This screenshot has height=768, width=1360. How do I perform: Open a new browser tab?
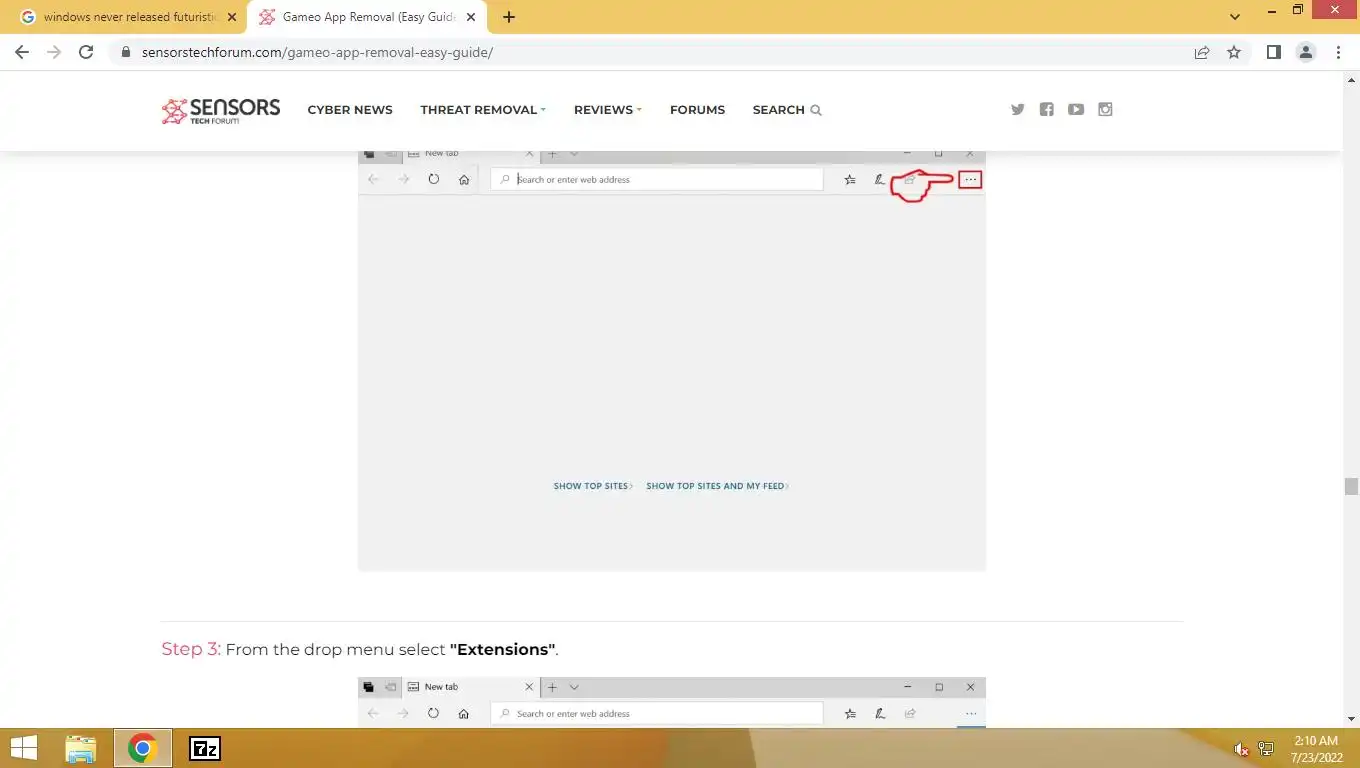coord(509,17)
